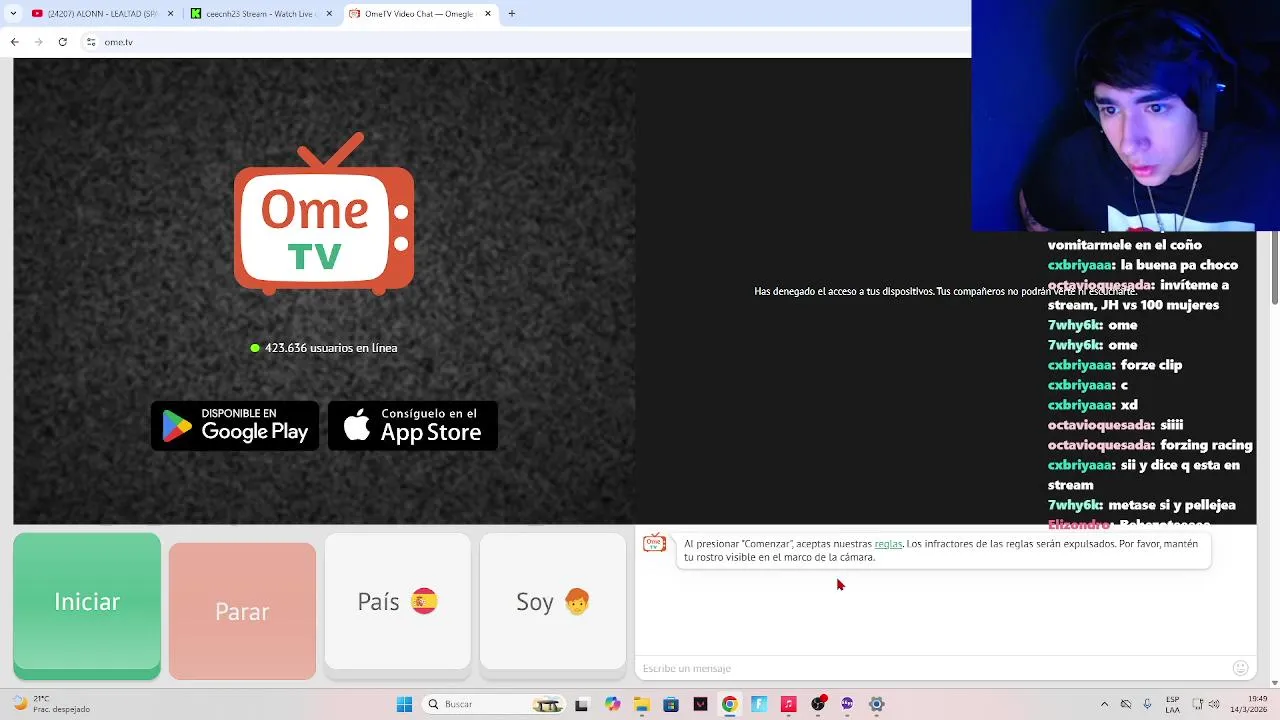Click the taskbar Buscar search box
The width and height of the screenshot is (1280, 720).
pos(494,704)
